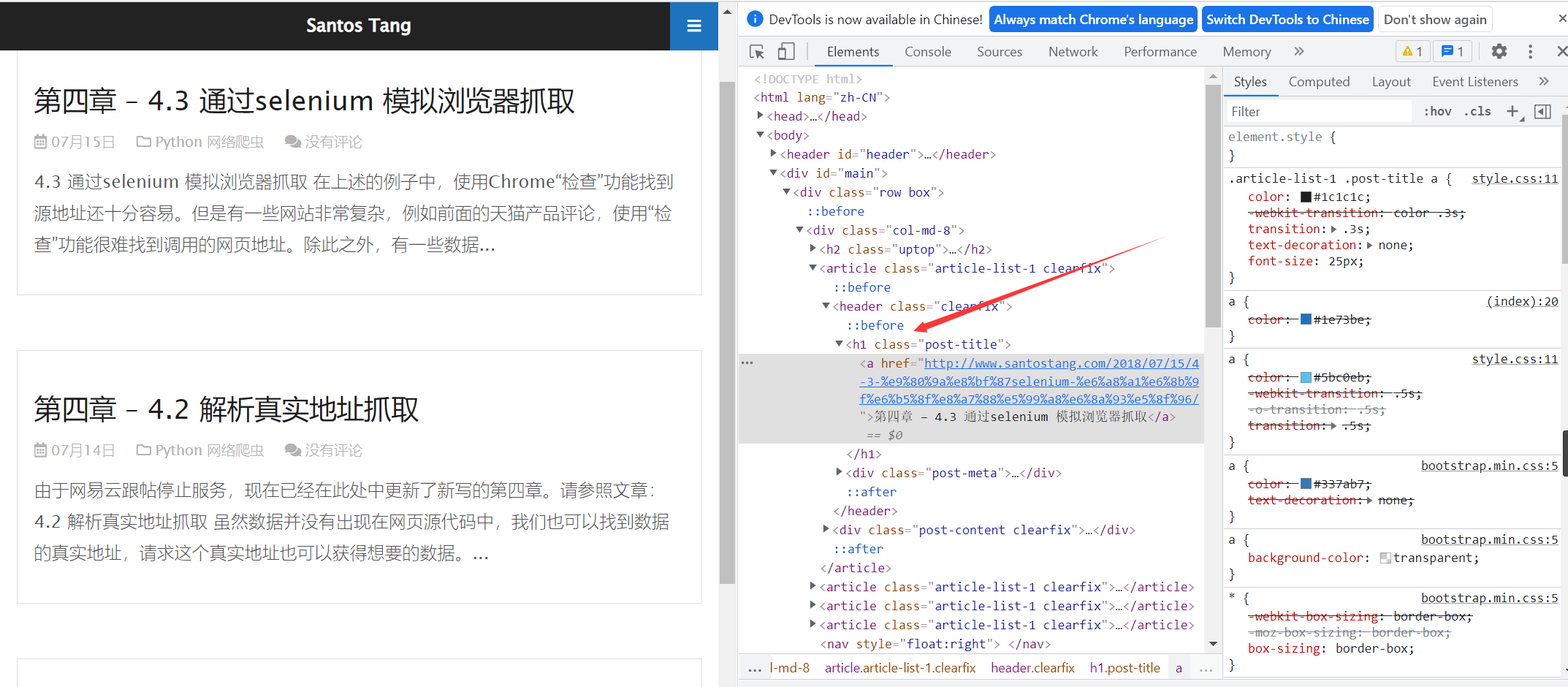Collapse the div id="main" node
The height and width of the screenshot is (687, 1568).
[x=773, y=172]
